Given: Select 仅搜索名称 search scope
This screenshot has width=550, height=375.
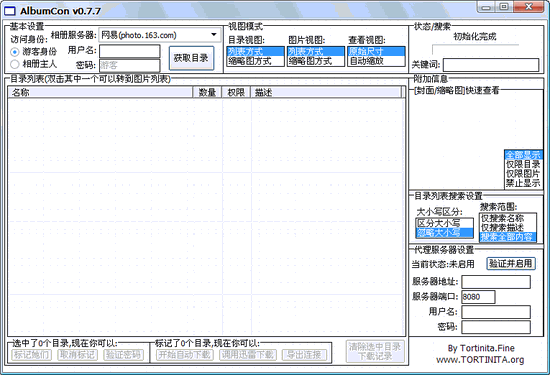Looking at the screenshot, I should point(508,218).
